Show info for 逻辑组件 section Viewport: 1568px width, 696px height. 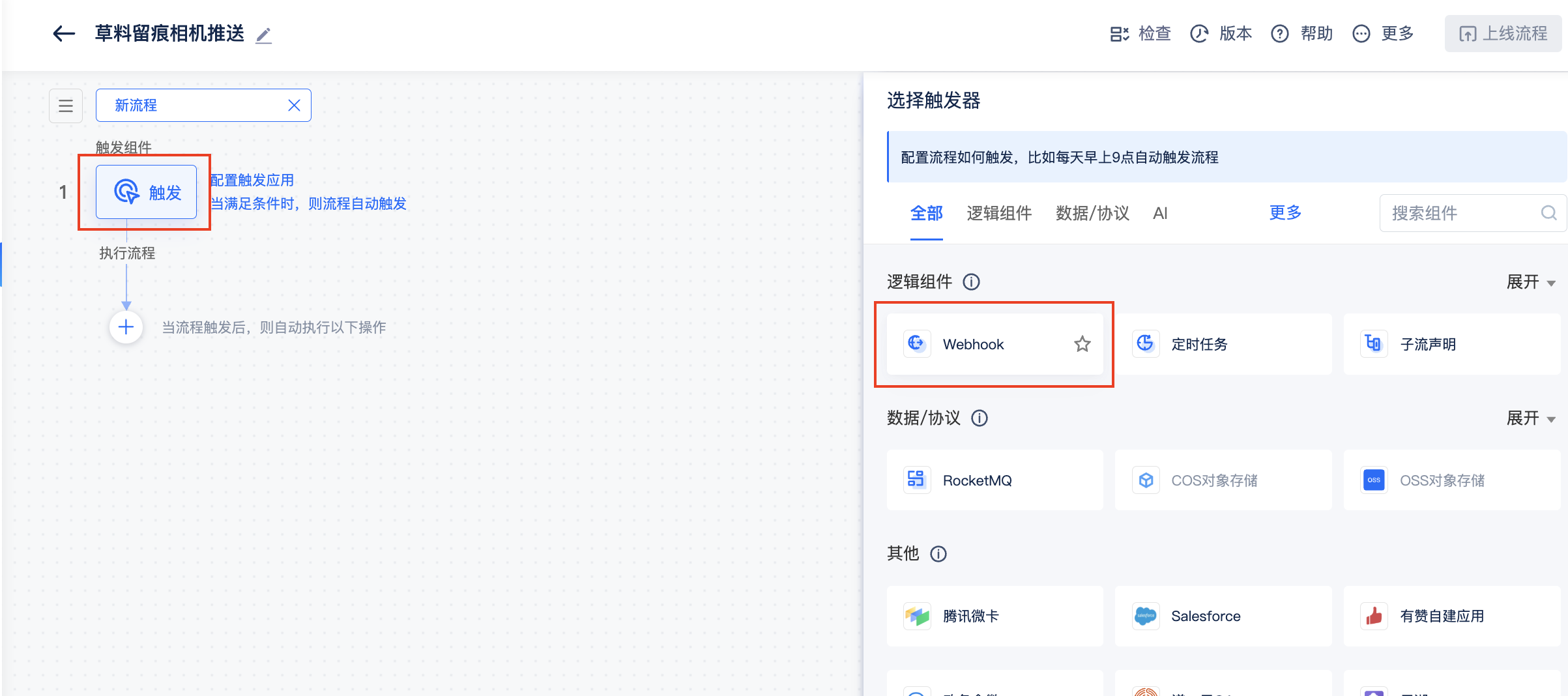(x=971, y=282)
